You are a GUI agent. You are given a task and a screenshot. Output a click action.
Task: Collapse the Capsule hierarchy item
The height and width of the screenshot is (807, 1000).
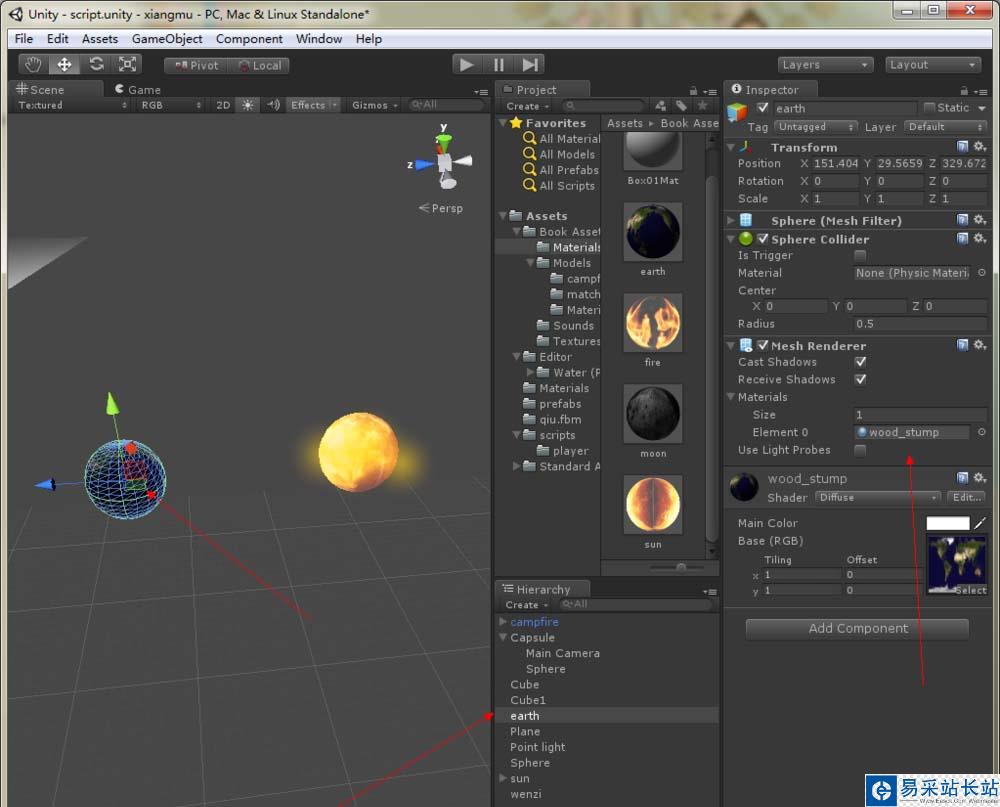(x=503, y=637)
